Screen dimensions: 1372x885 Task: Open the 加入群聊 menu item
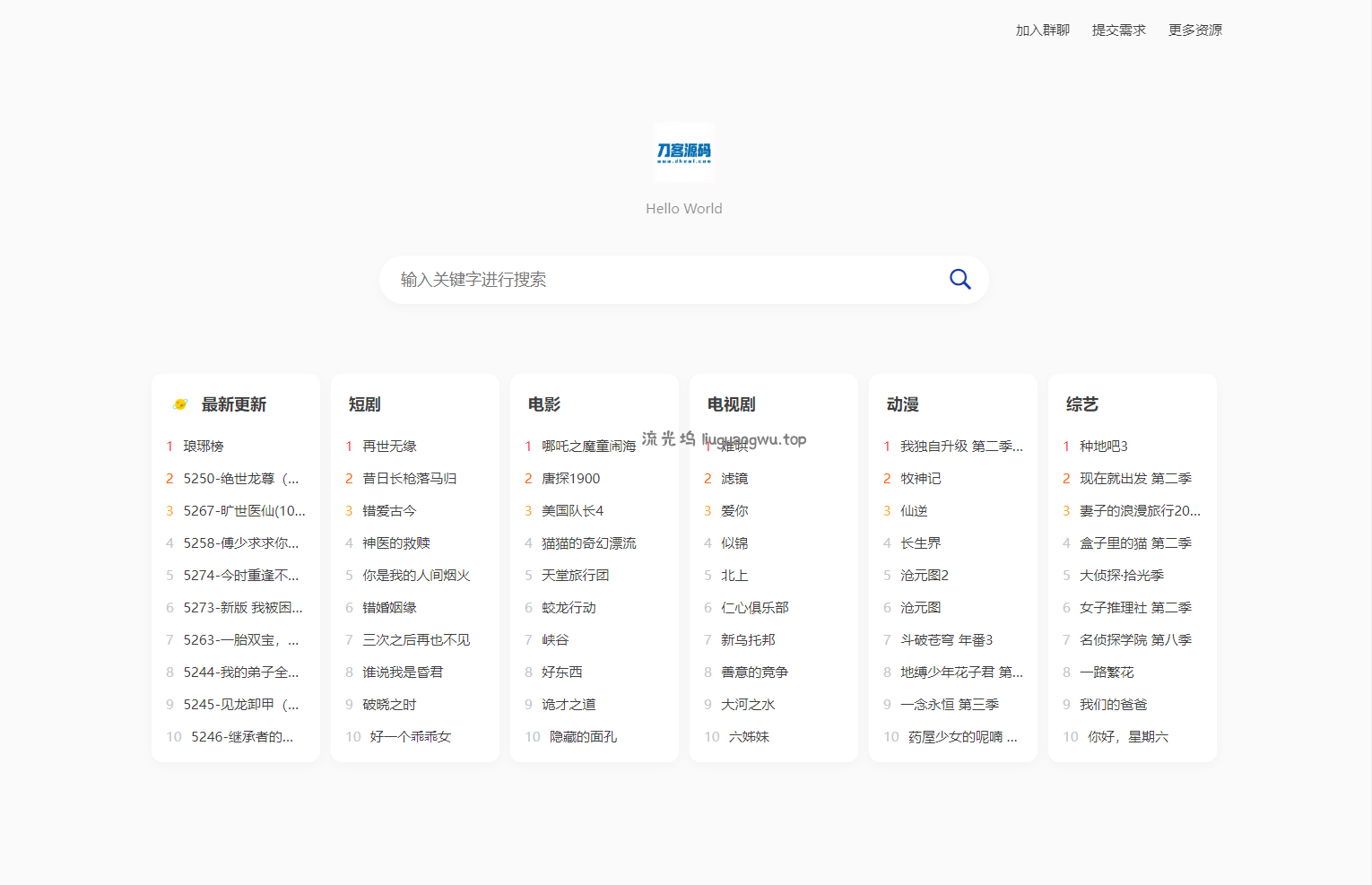click(x=1041, y=30)
